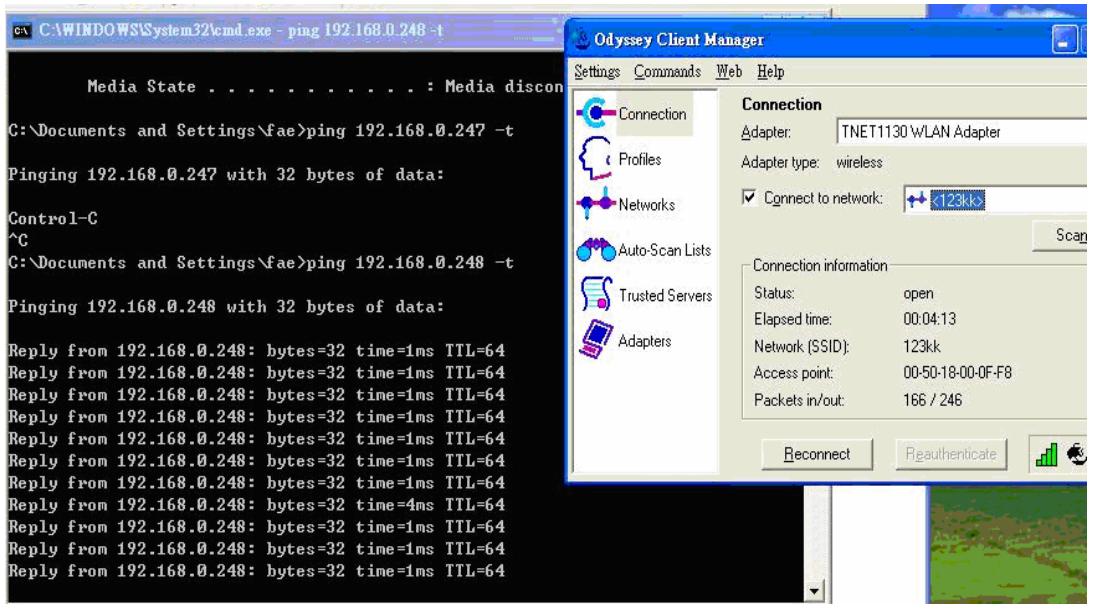Open the Trusted Servers scroll icon

point(596,293)
